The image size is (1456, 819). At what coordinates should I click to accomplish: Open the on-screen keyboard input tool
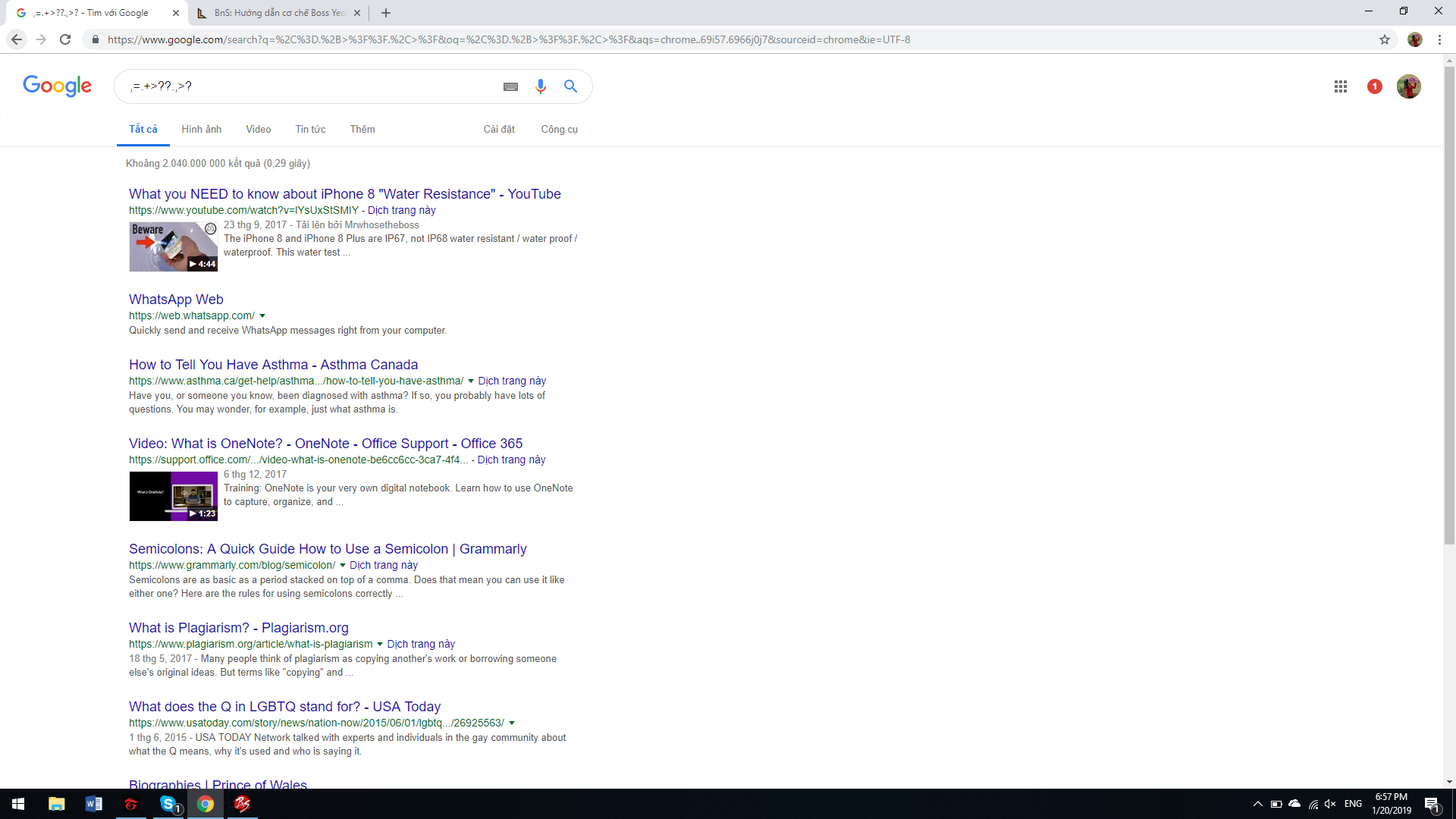click(x=510, y=86)
